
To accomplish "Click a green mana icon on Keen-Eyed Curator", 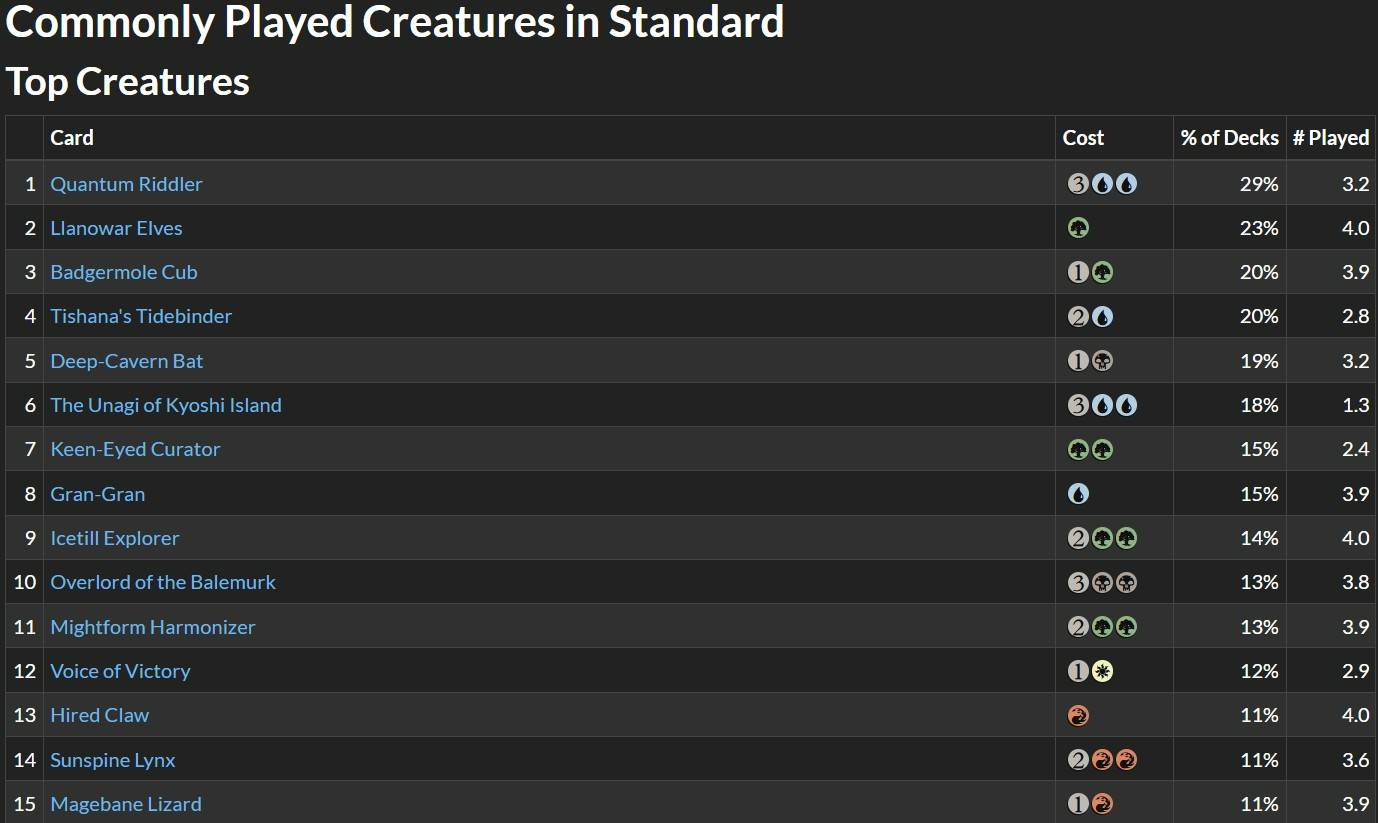I will pos(1078,449).
